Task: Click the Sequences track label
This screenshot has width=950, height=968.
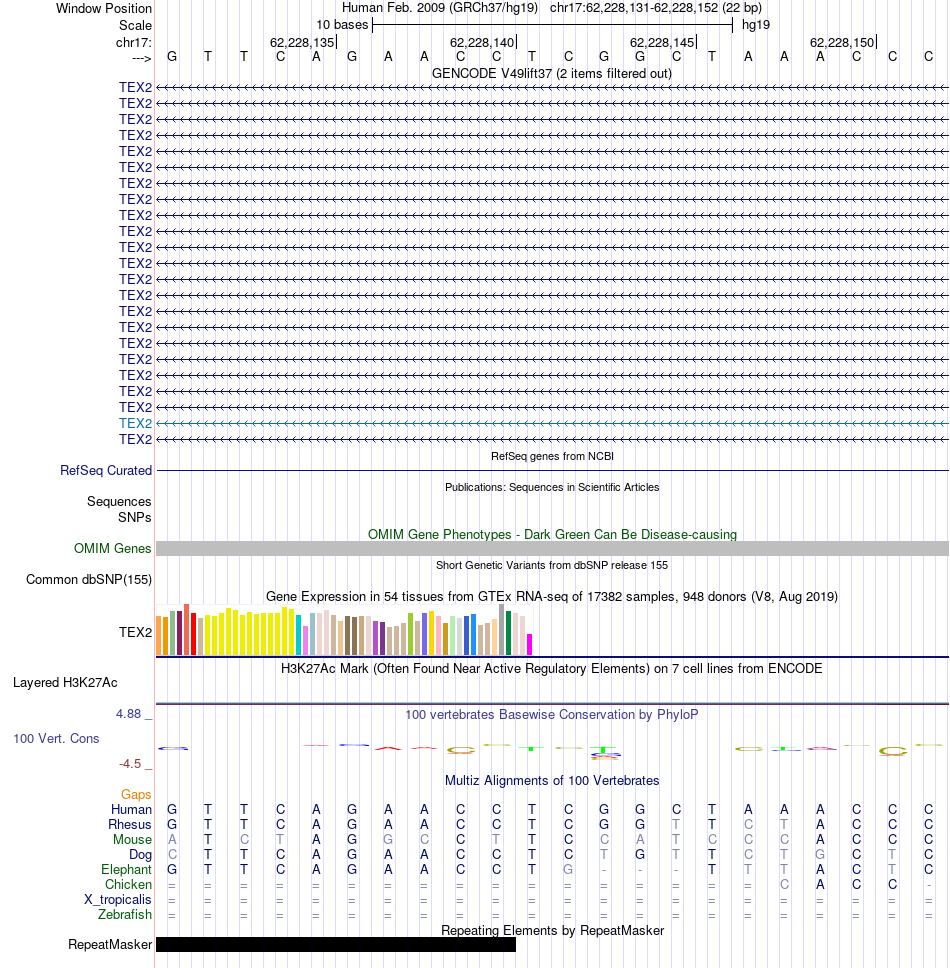Action: 119,501
